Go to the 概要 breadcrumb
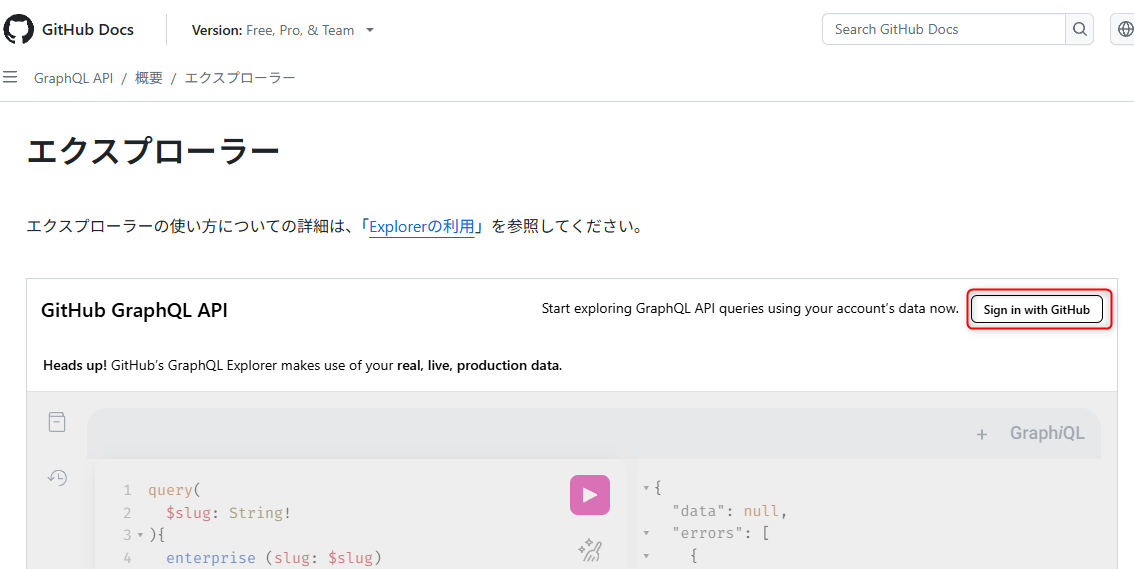Viewport: 1134px width, 569px height. pyautogui.click(x=149, y=78)
